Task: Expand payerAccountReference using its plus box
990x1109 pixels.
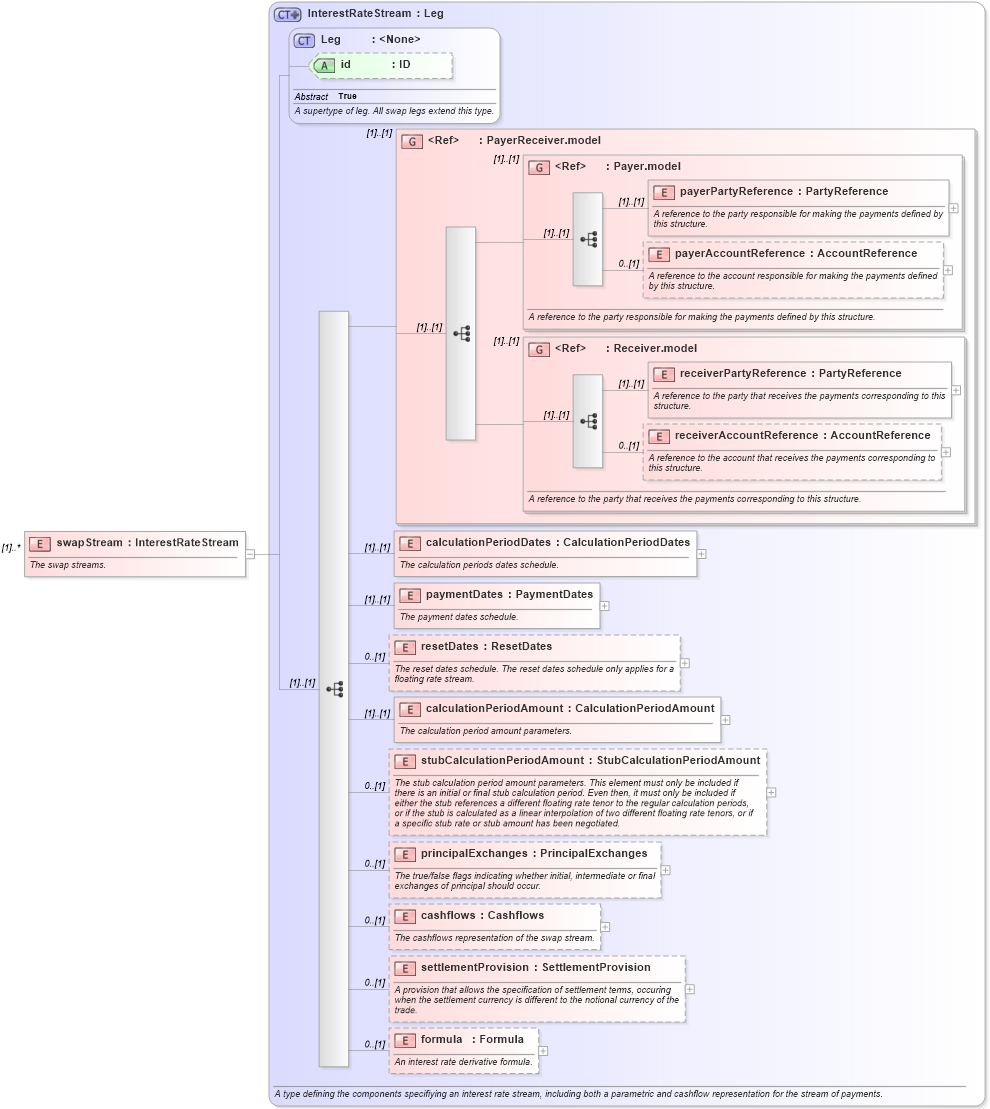Action: tap(947, 270)
